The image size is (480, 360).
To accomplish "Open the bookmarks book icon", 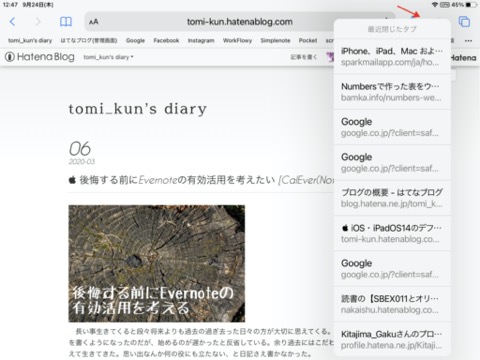I will click(x=66, y=22).
